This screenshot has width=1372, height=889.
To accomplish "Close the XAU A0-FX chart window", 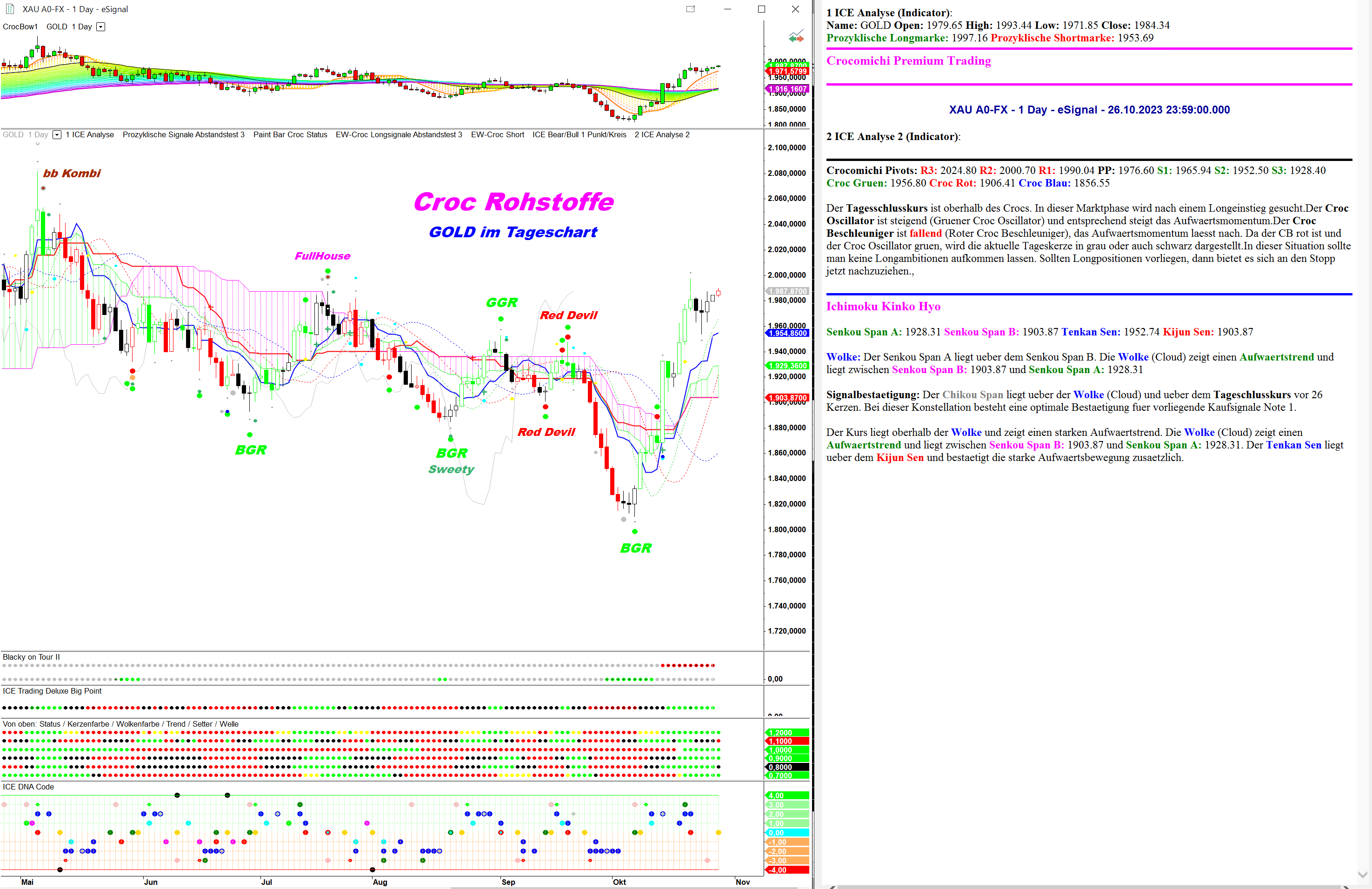I will [x=795, y=9].
